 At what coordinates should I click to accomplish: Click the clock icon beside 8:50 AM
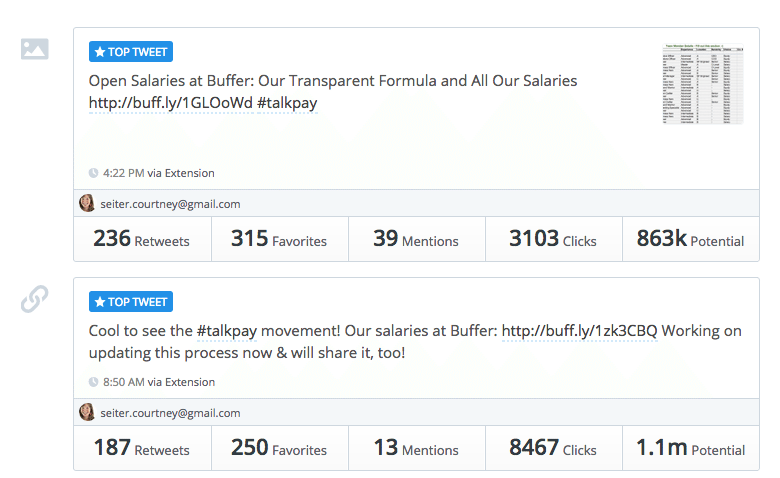(x=93, y=382)
